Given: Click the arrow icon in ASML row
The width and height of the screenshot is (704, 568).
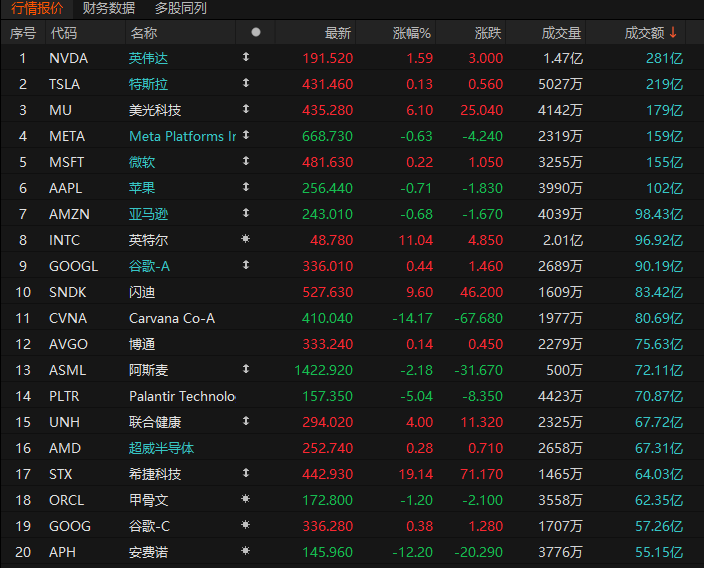Looking at the screenshot, I should [x=246, y=369].
